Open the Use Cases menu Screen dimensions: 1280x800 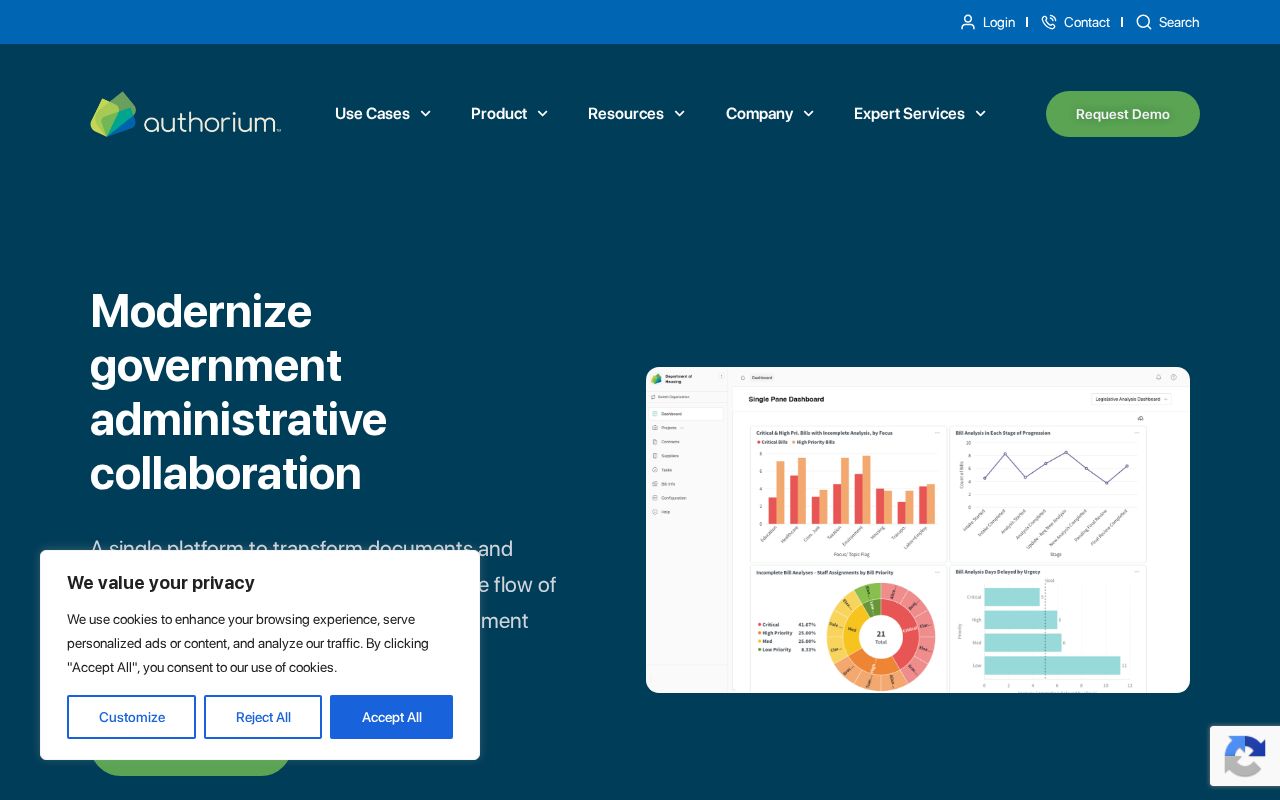[x=372, y=114]
